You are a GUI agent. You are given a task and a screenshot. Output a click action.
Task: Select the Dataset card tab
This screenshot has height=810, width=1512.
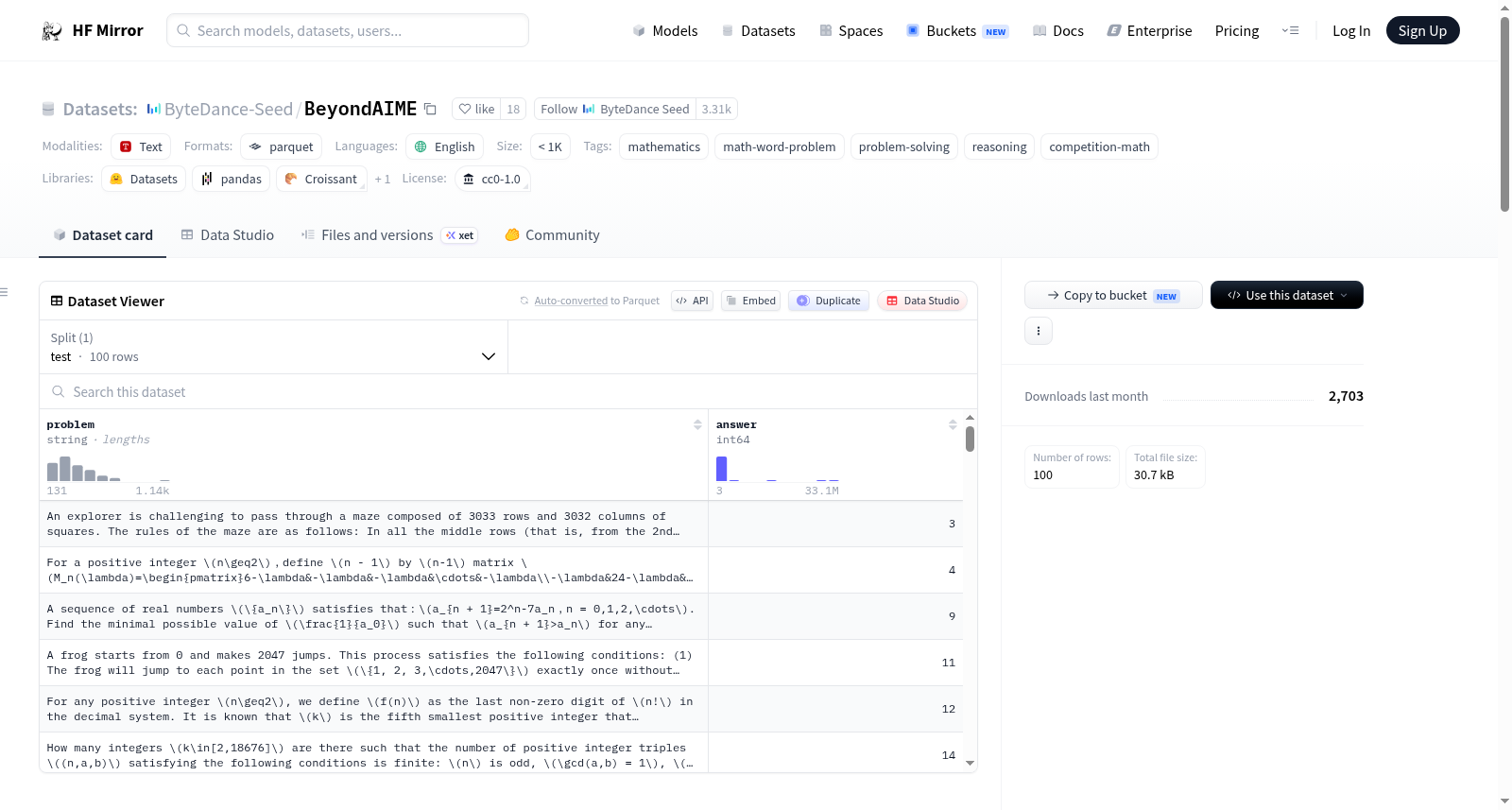tap(103, 235)
